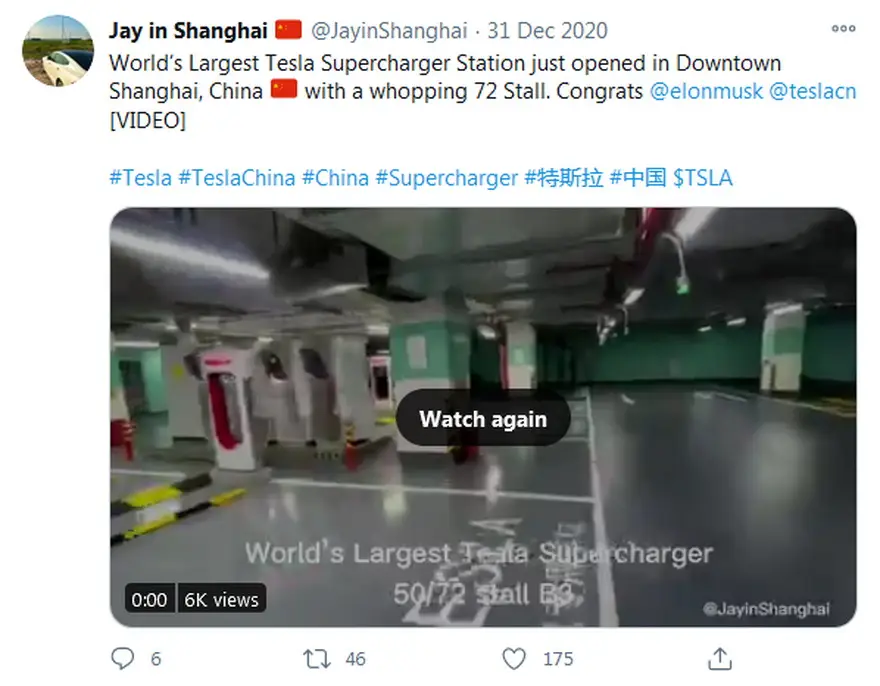
Task: Open the #TeslaChina hashtag
Action: click(236, 178)
